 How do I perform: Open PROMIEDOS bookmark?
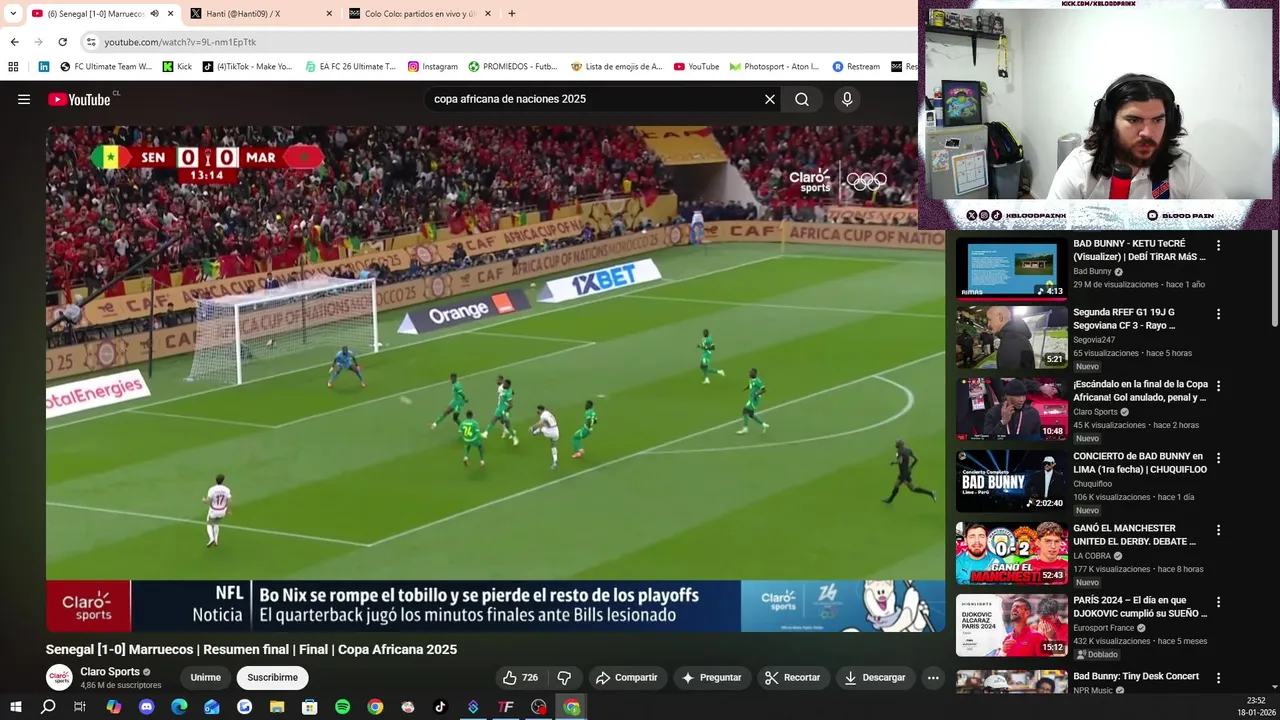click(512, 66)
